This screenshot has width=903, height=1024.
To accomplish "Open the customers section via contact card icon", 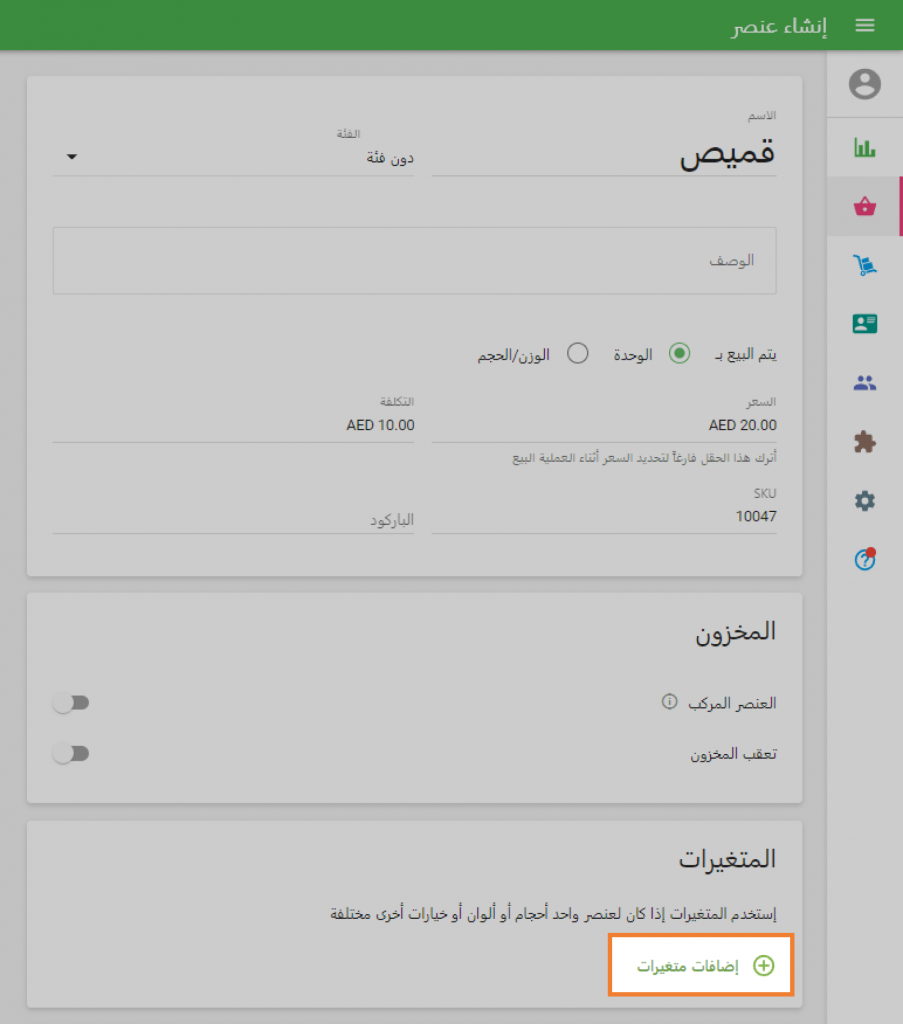I will [x=865, y=323].
